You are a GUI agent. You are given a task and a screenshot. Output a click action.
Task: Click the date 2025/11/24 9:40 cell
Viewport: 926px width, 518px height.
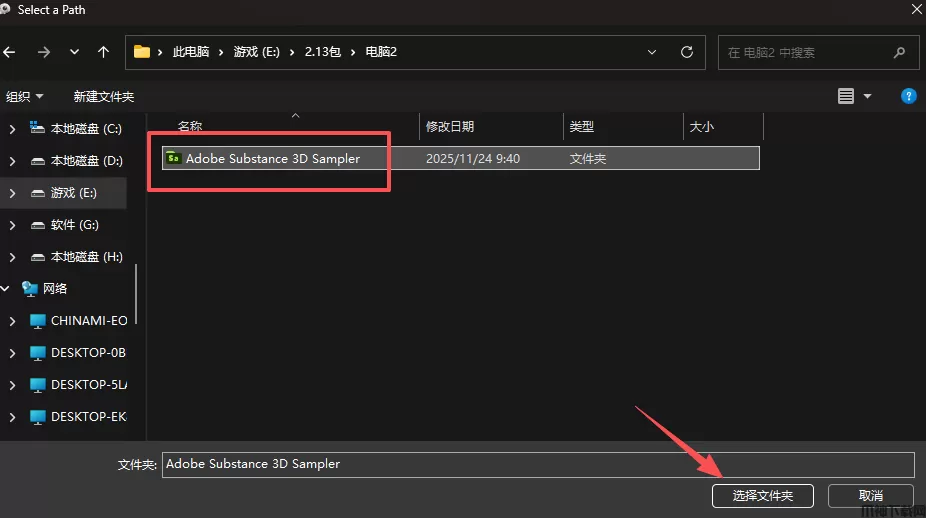[473, 158]
